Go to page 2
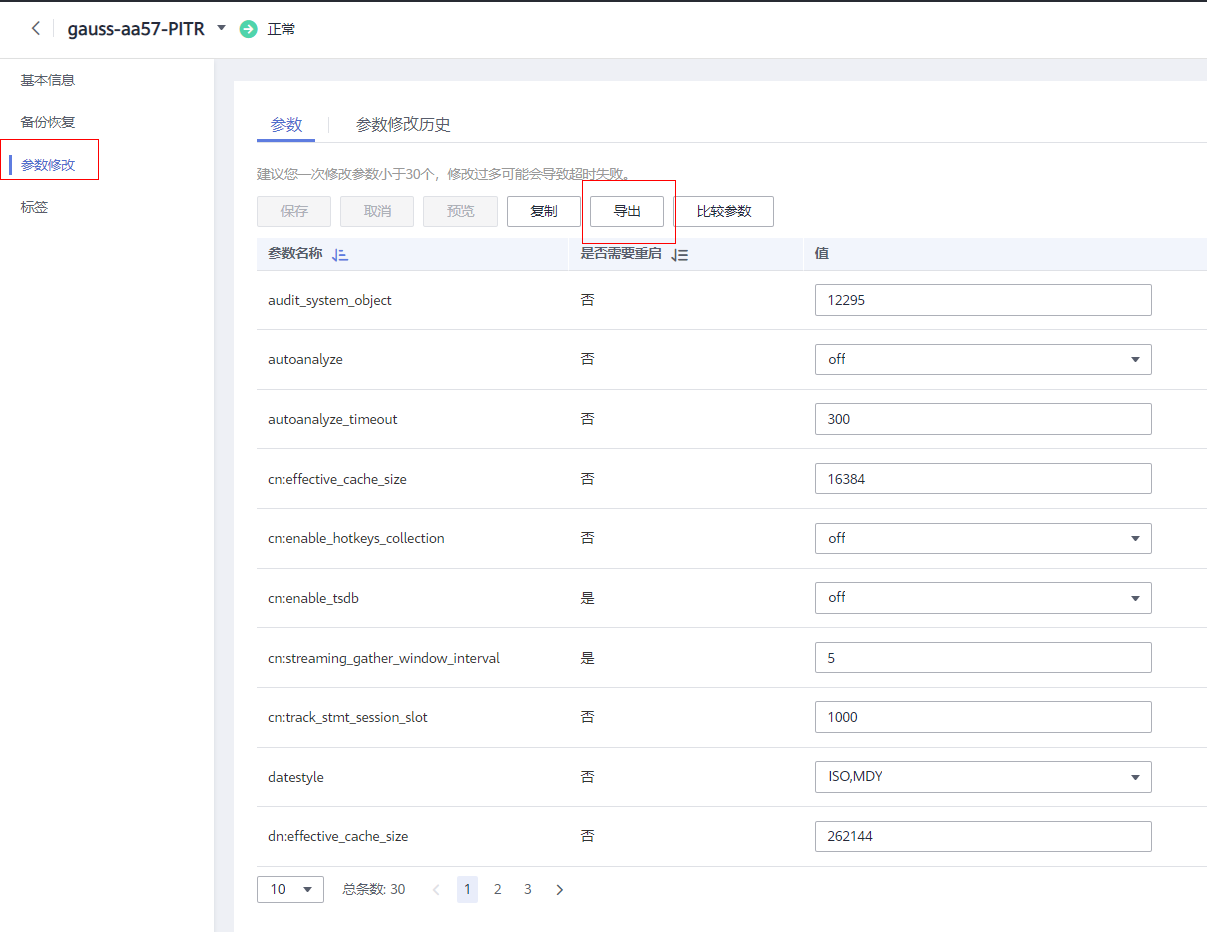 [497, 889]
